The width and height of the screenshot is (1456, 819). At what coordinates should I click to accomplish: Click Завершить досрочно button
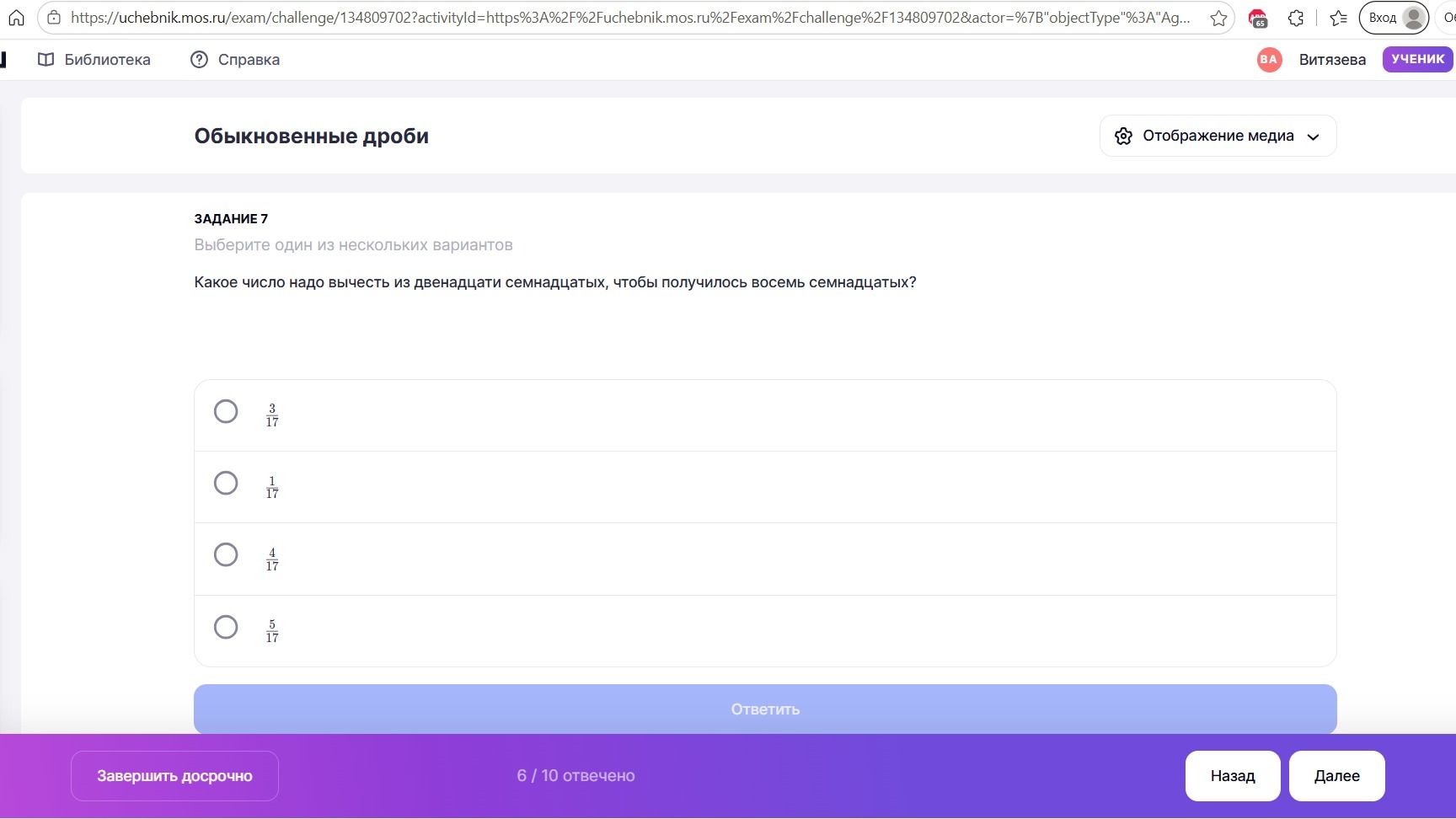click(x=174, y=776)
